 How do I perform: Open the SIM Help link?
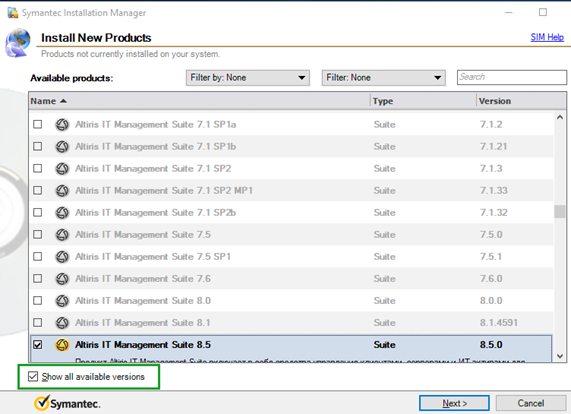pos(547,37)
